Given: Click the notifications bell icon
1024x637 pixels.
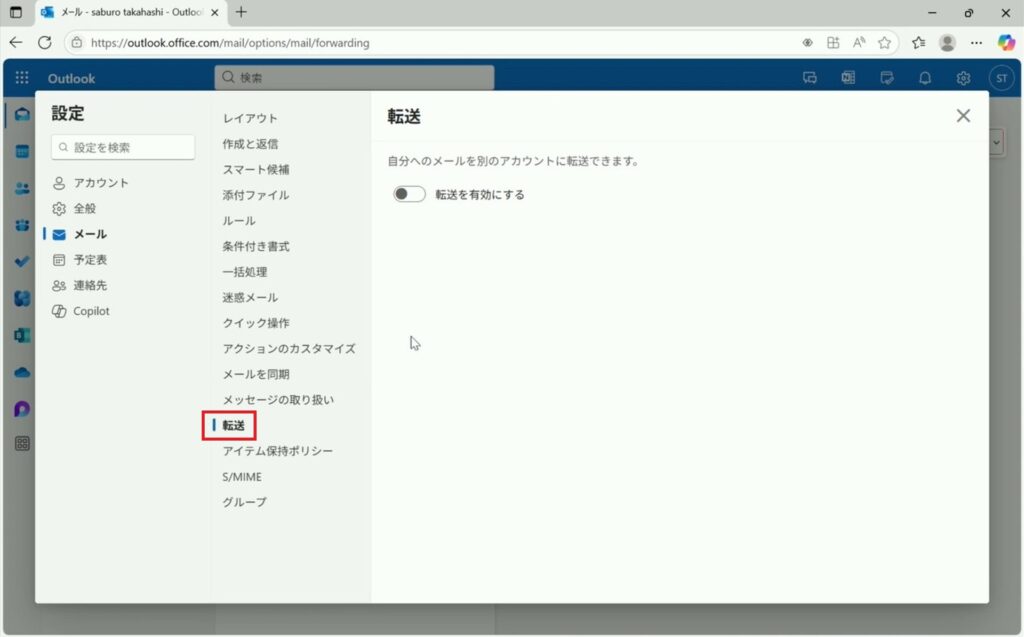Looking at the screenshot, I should click(925, 78).
